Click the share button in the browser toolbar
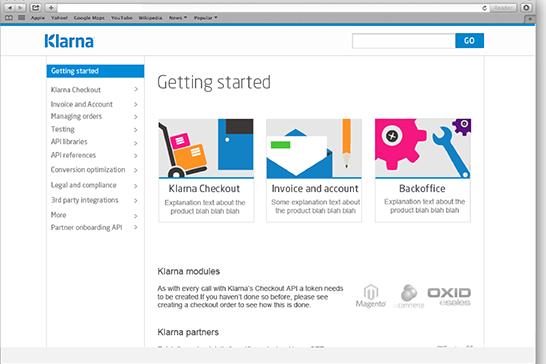The height and width of the screenshot is (364, 546). point(35,8)
